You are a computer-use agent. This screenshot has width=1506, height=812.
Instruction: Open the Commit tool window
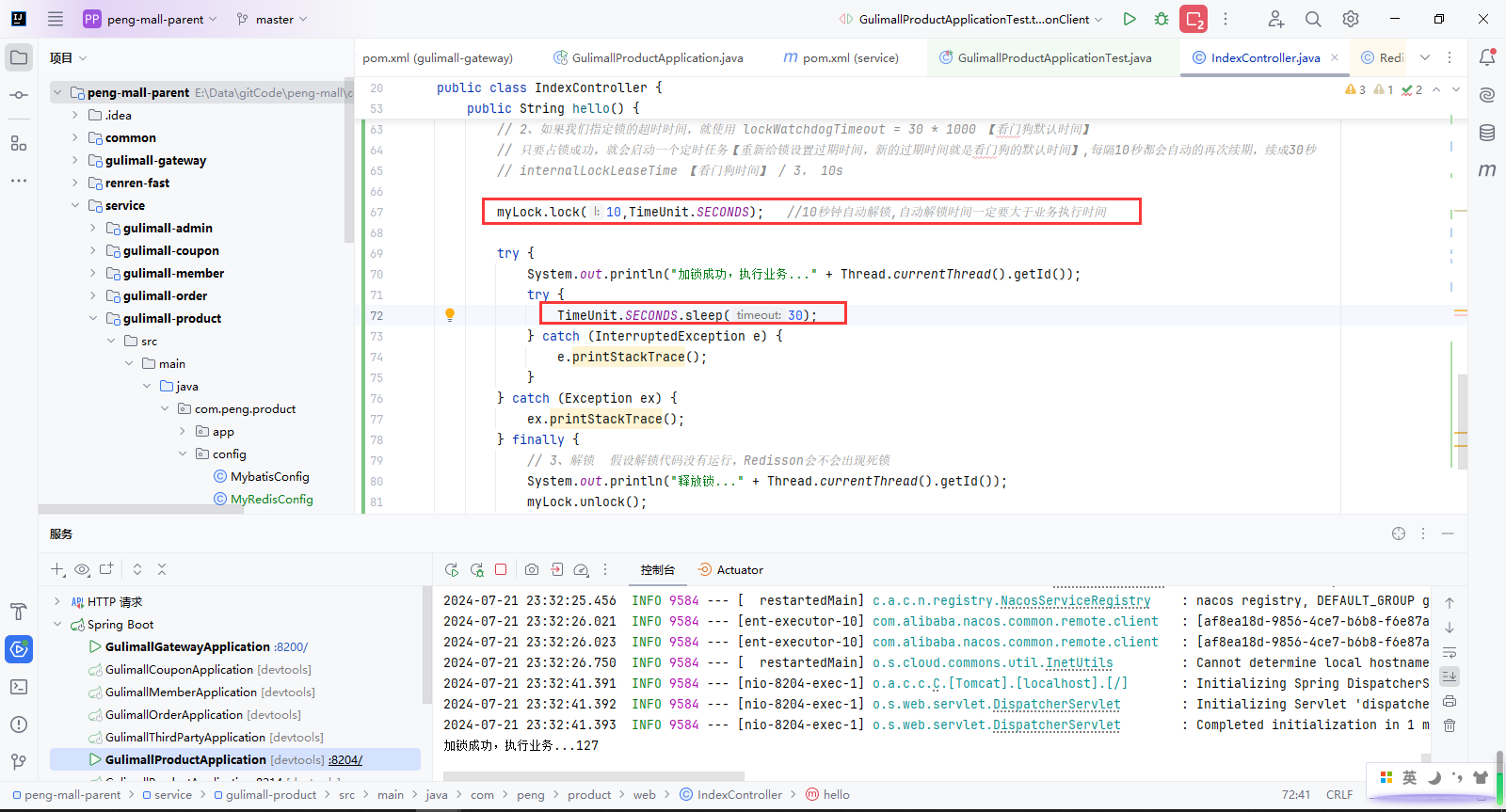pos(19,95)
